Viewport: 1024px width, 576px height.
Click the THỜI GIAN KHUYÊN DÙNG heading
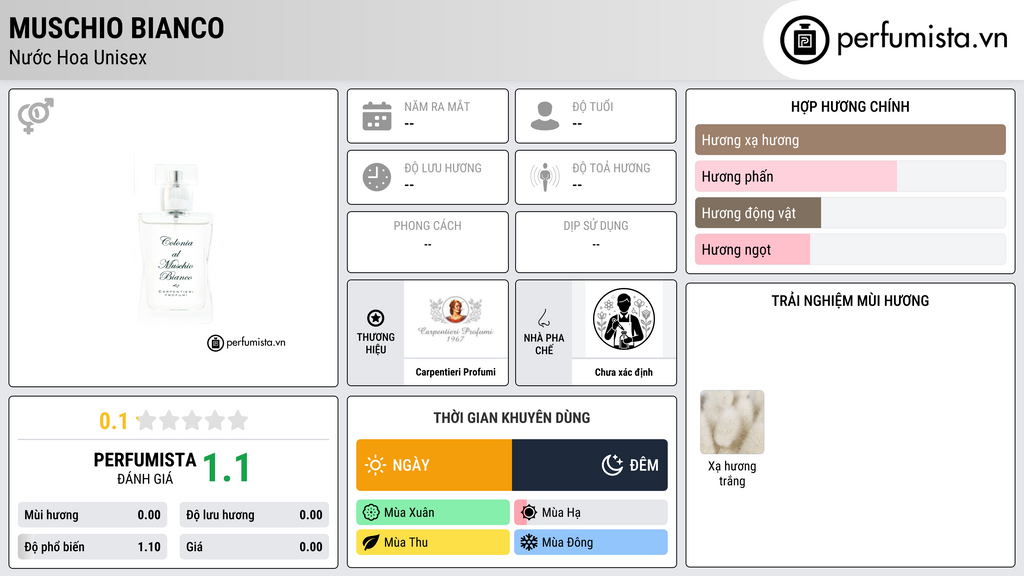pyautogui.click(x=512, y=418)
